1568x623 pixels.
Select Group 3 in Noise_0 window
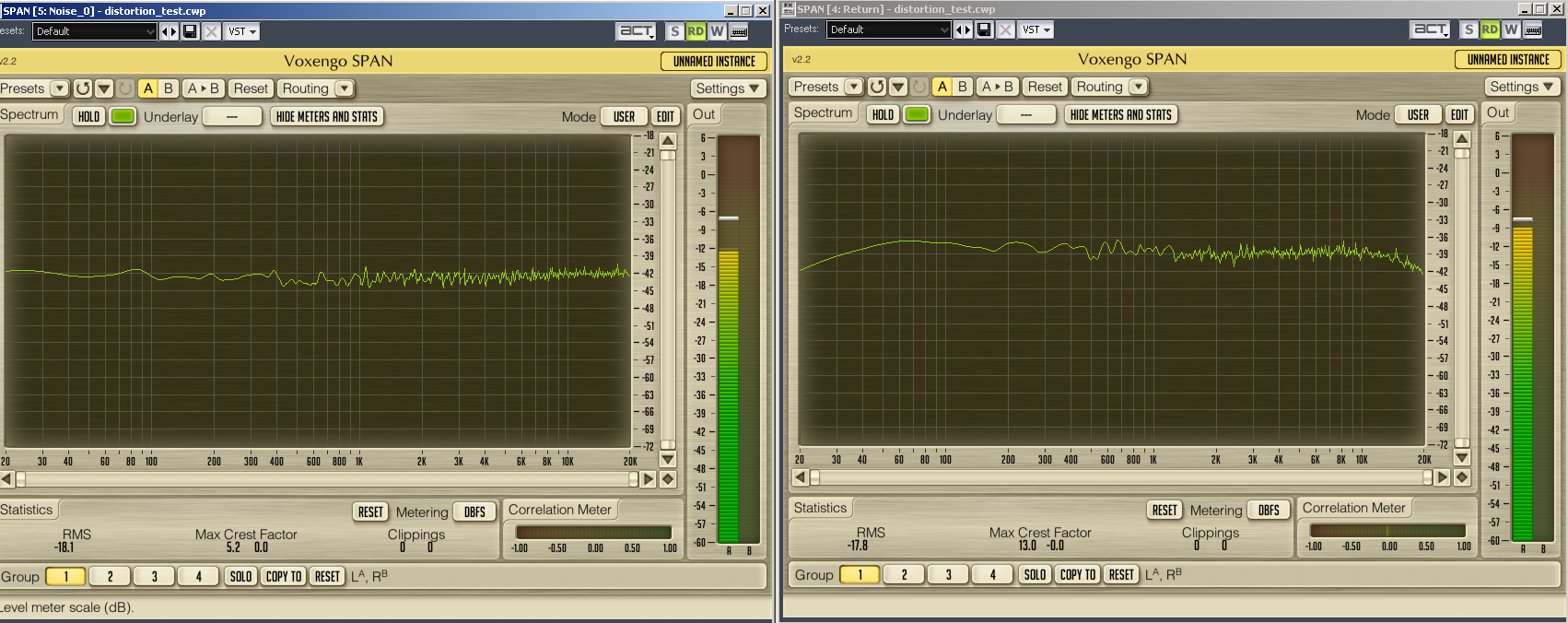(x=154, y=577)
